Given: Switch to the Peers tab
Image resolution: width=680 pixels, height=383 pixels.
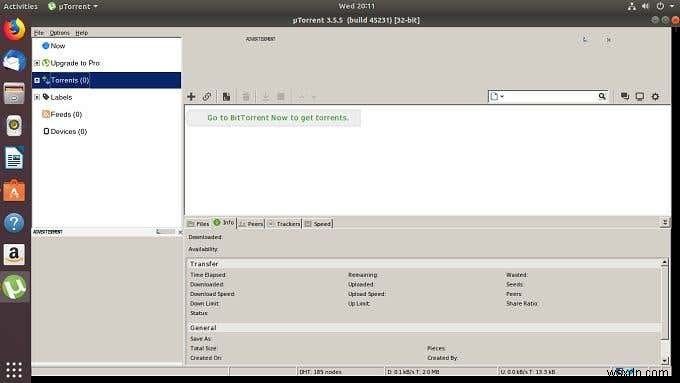Looking at the screenshot, I should (x=251, y=223).
